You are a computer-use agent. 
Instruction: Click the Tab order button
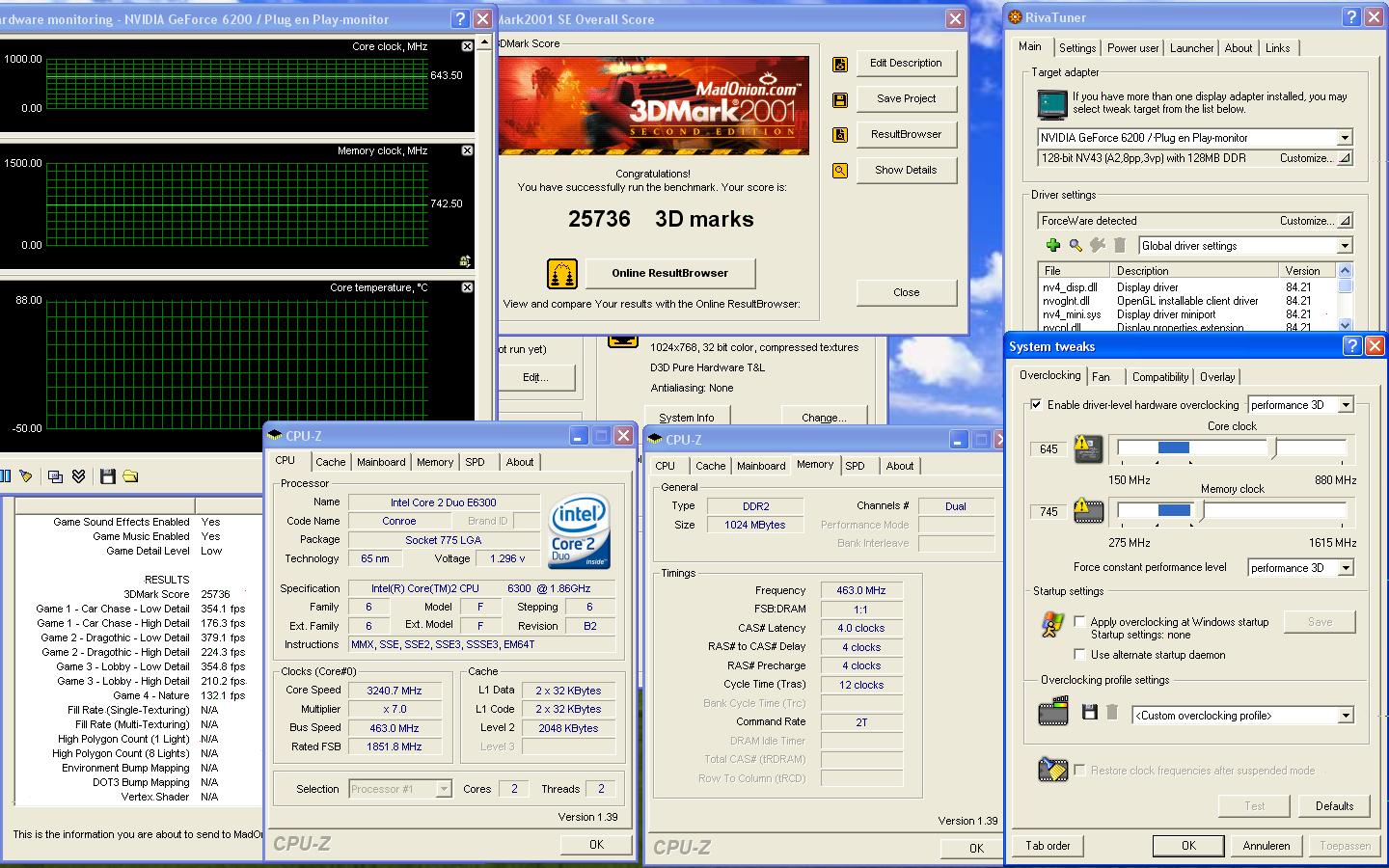[x=1048, y=846]
